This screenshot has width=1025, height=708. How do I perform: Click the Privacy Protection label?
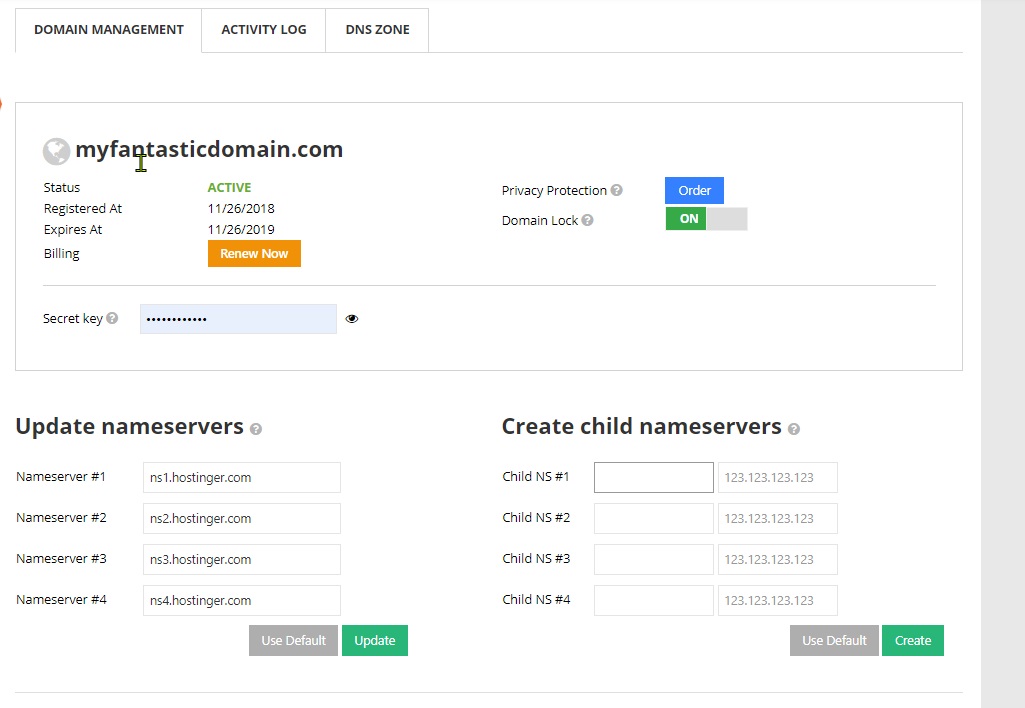pos(554,190)
